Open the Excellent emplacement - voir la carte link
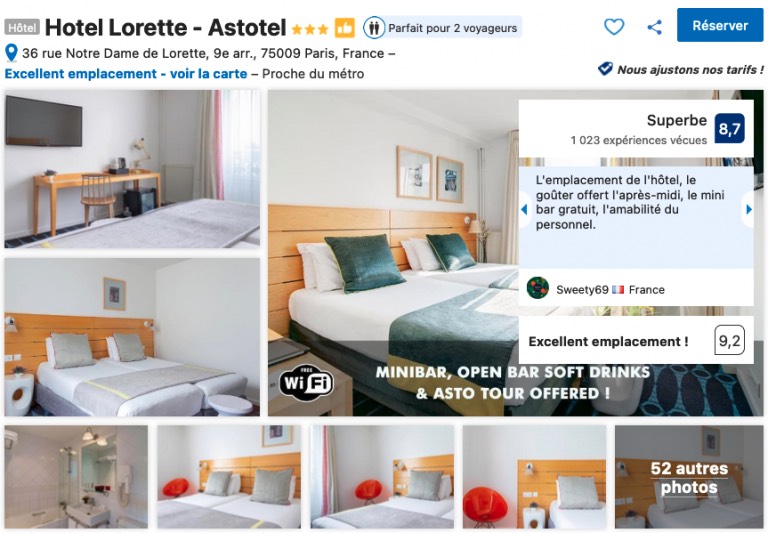Viewport: 768px width, 533px height. 126,74
